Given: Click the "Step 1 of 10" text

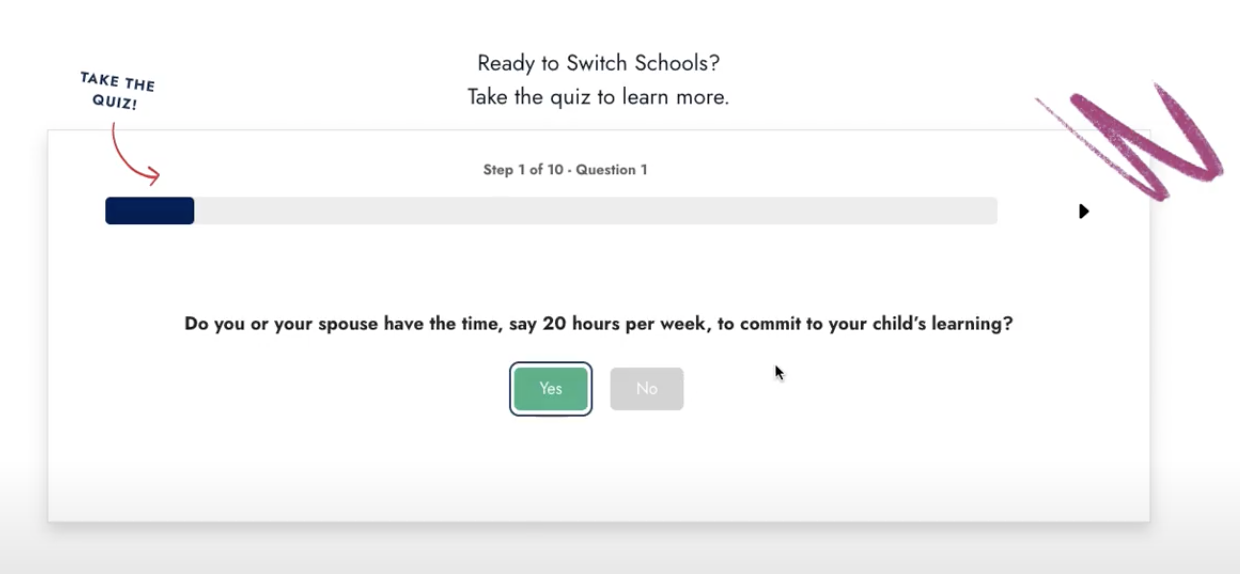Looking at the screenshot, I should click(x=523, y=170).
